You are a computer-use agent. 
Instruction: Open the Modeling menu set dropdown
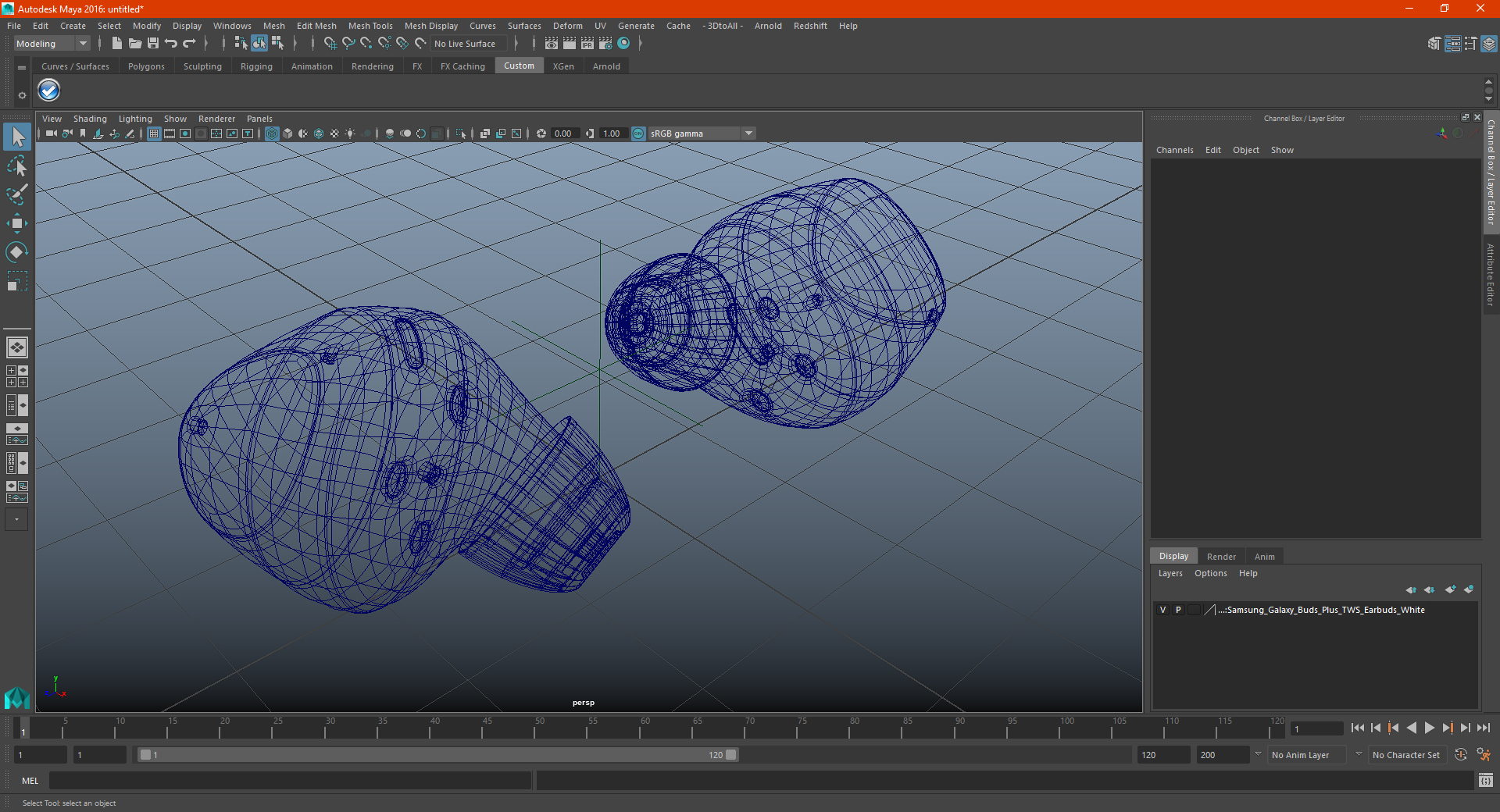52,44
